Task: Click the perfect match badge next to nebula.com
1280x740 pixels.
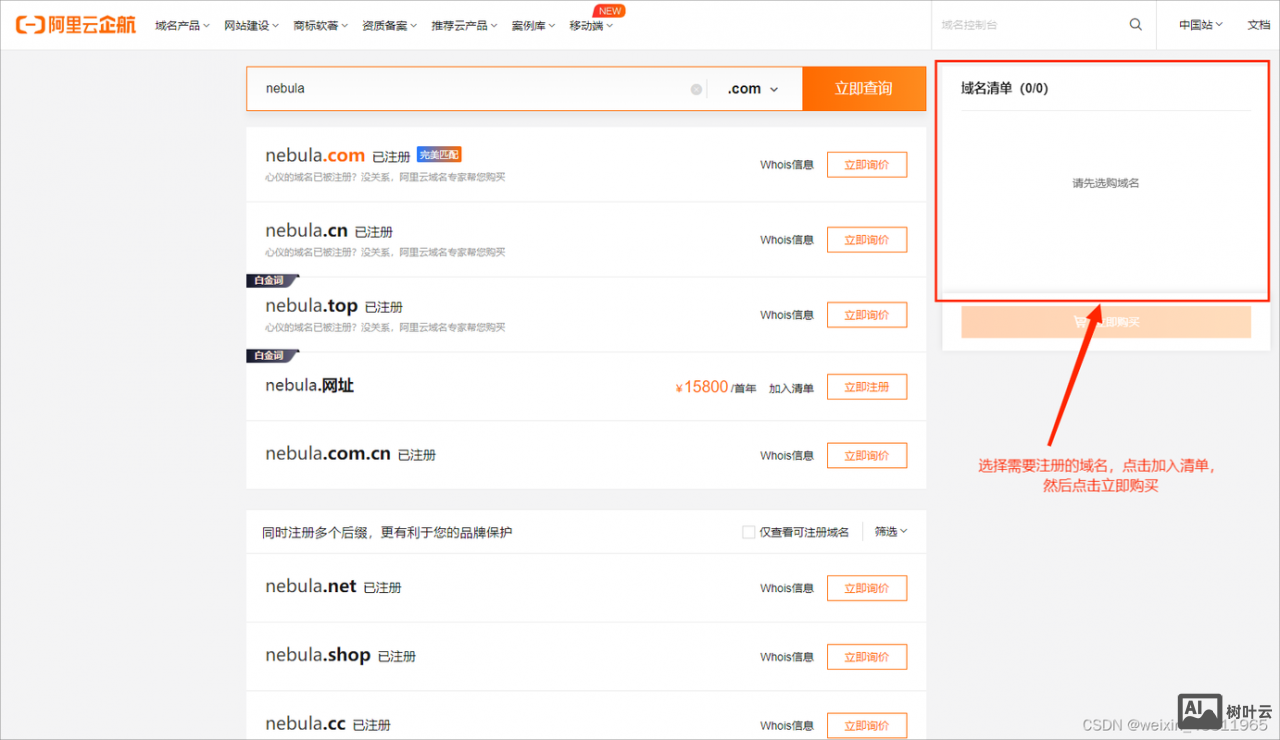Action: click(439, 155)
